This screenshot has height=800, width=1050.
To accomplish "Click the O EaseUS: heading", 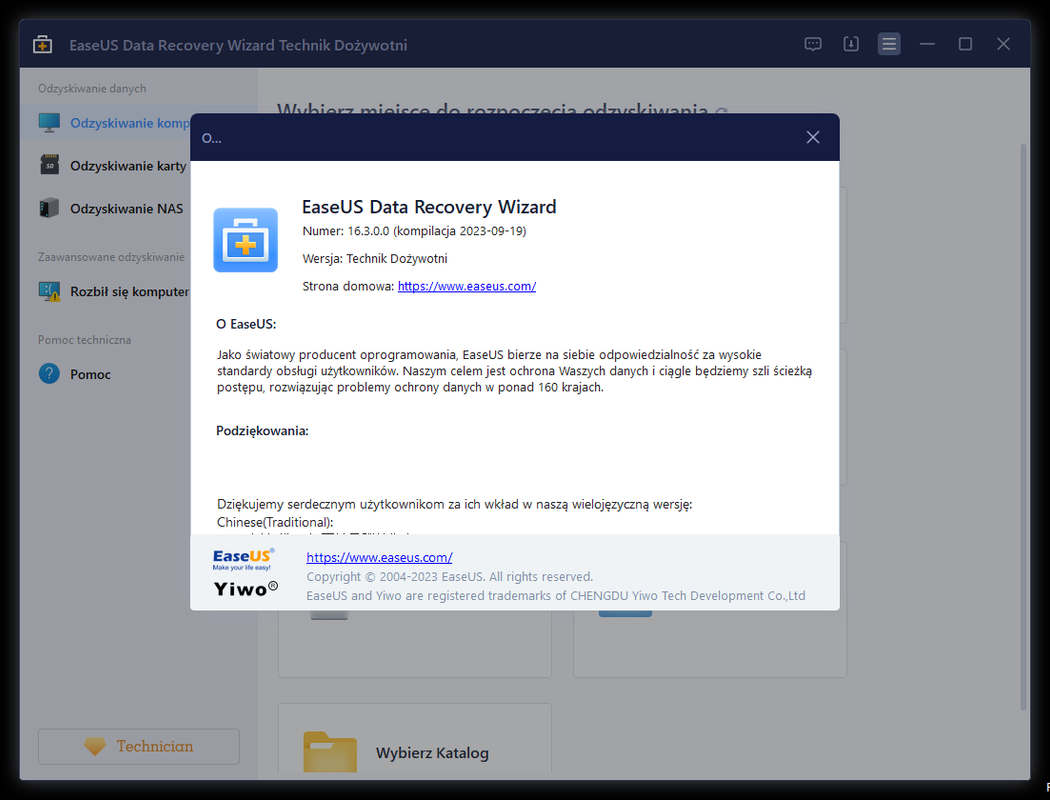I will [246, 324].
